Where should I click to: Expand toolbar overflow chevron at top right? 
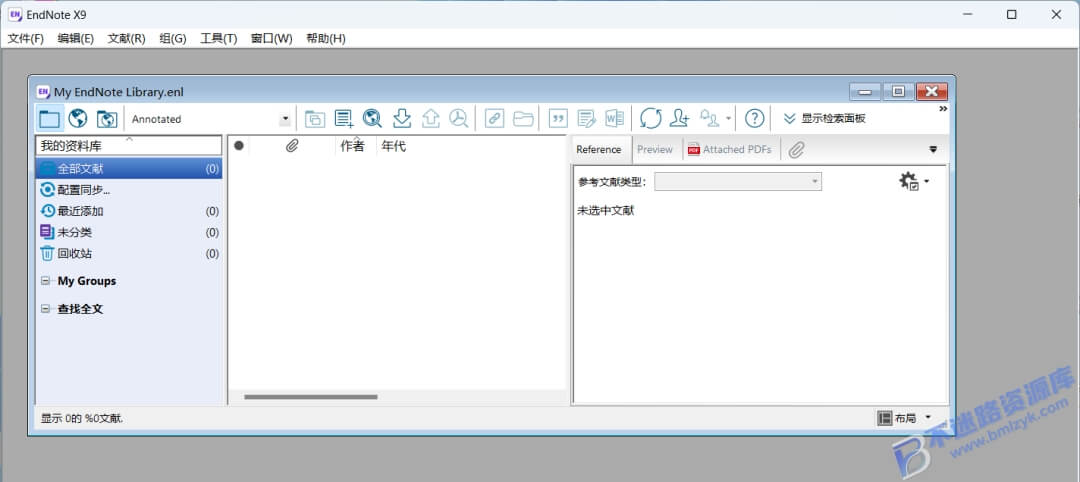point(943,109)
